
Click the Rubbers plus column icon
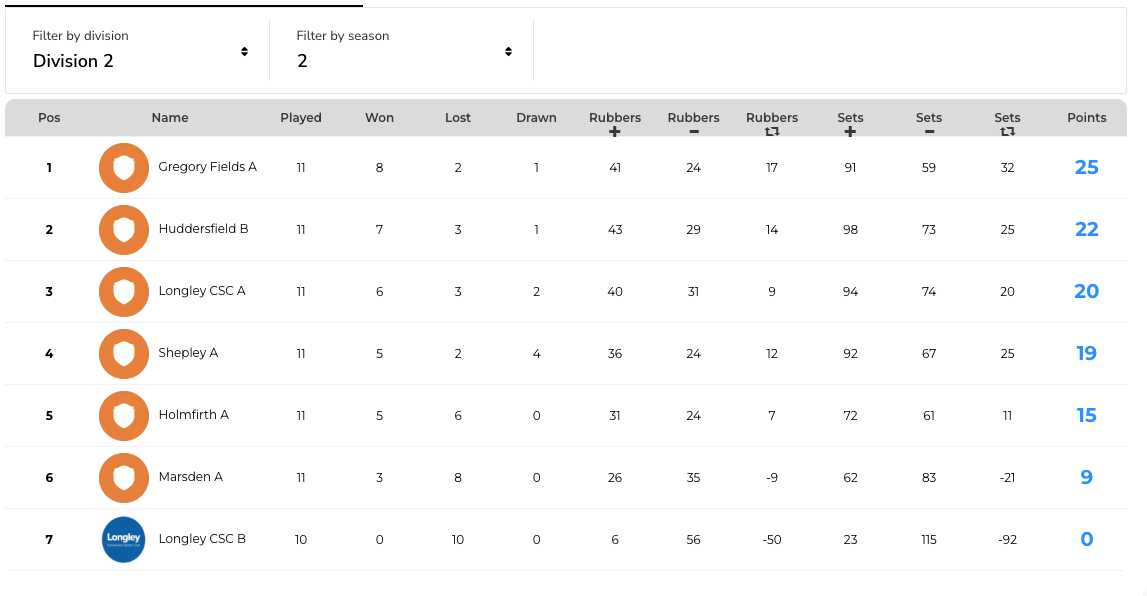(614, 132)
